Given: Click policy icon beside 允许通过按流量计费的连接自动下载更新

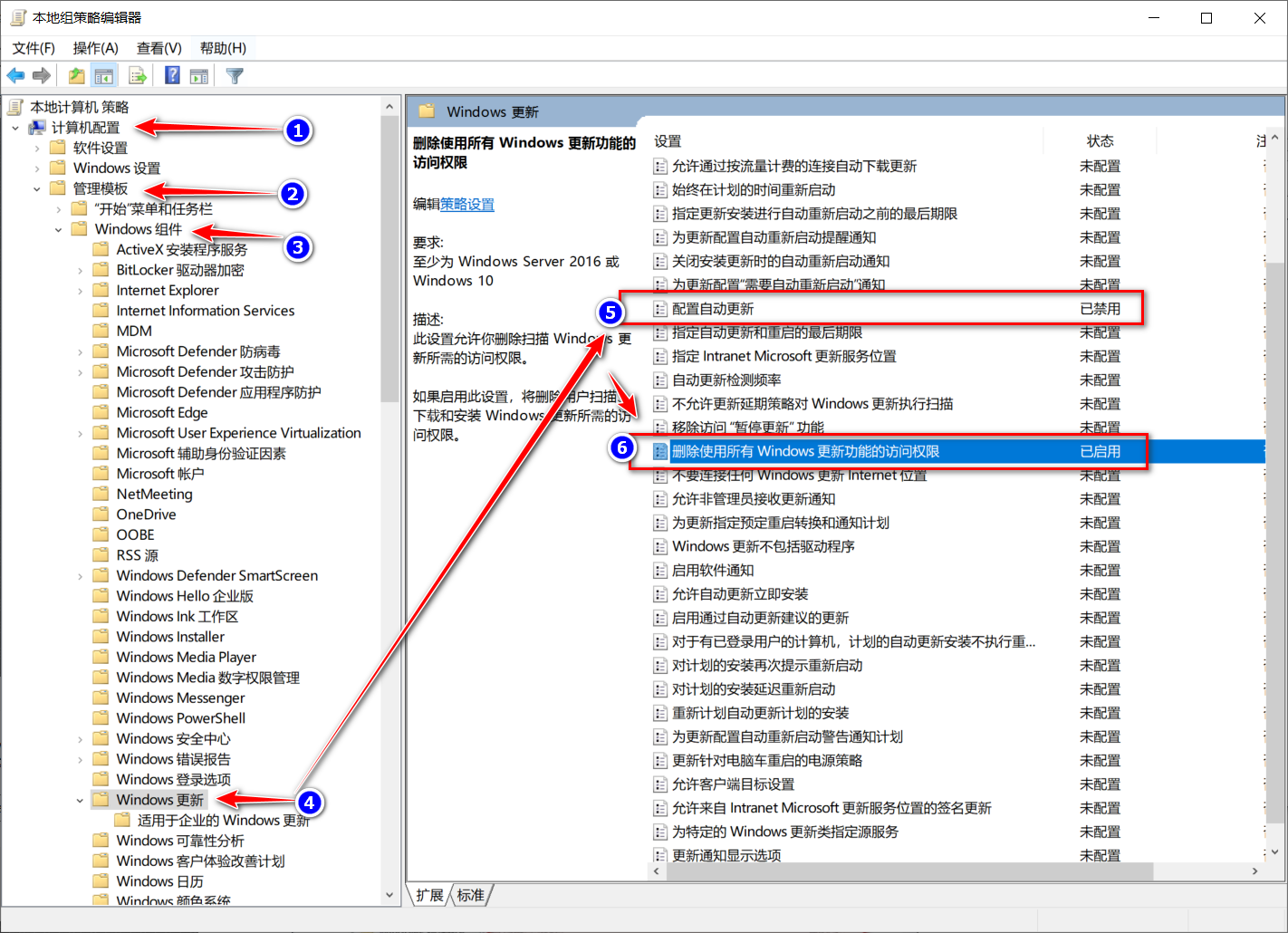Looking at the screenshot, I should (x=660, y=166).
